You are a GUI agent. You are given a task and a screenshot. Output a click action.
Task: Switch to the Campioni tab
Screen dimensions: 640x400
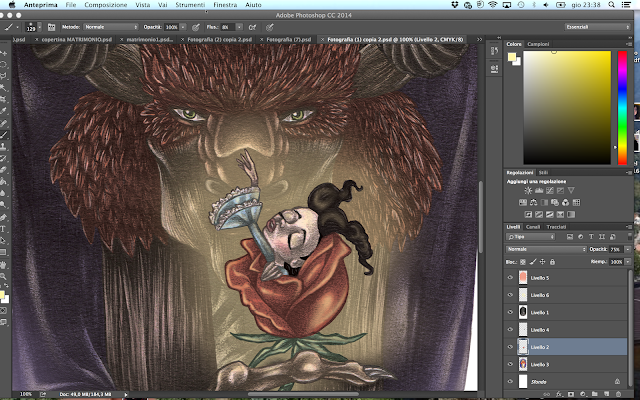(538, 44)
